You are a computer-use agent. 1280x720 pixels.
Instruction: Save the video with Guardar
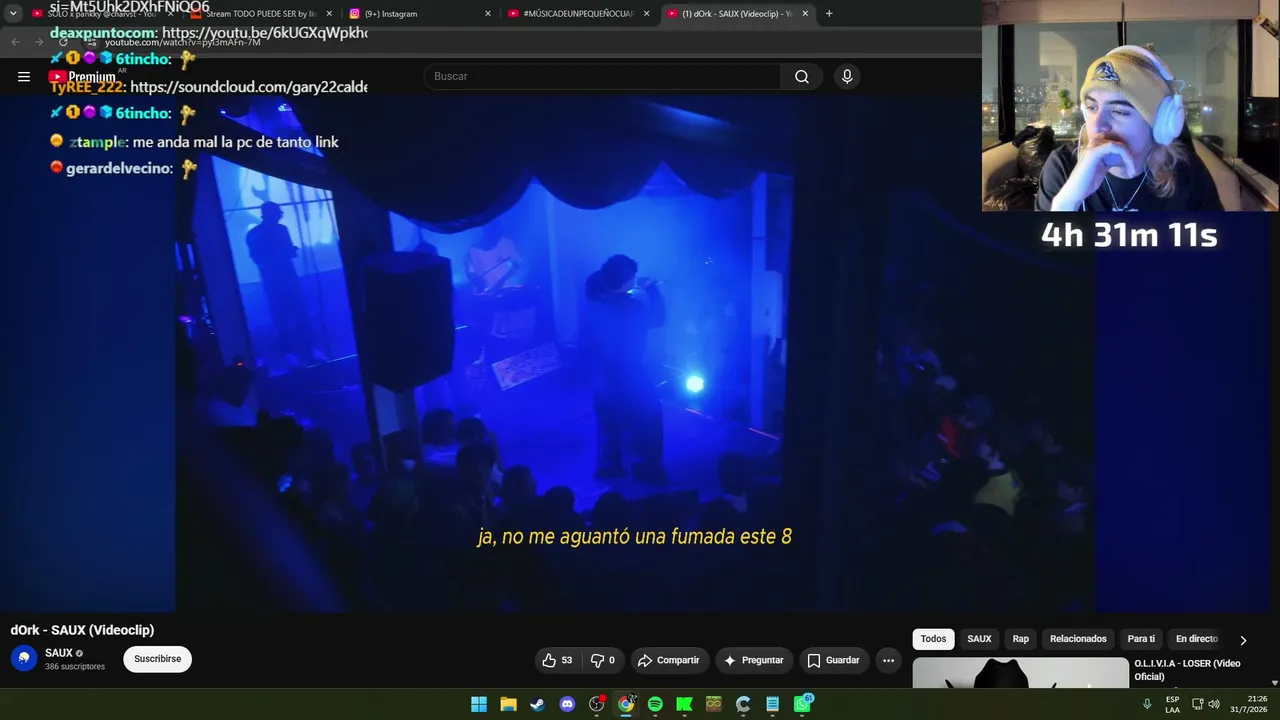(x=833, y=660)
